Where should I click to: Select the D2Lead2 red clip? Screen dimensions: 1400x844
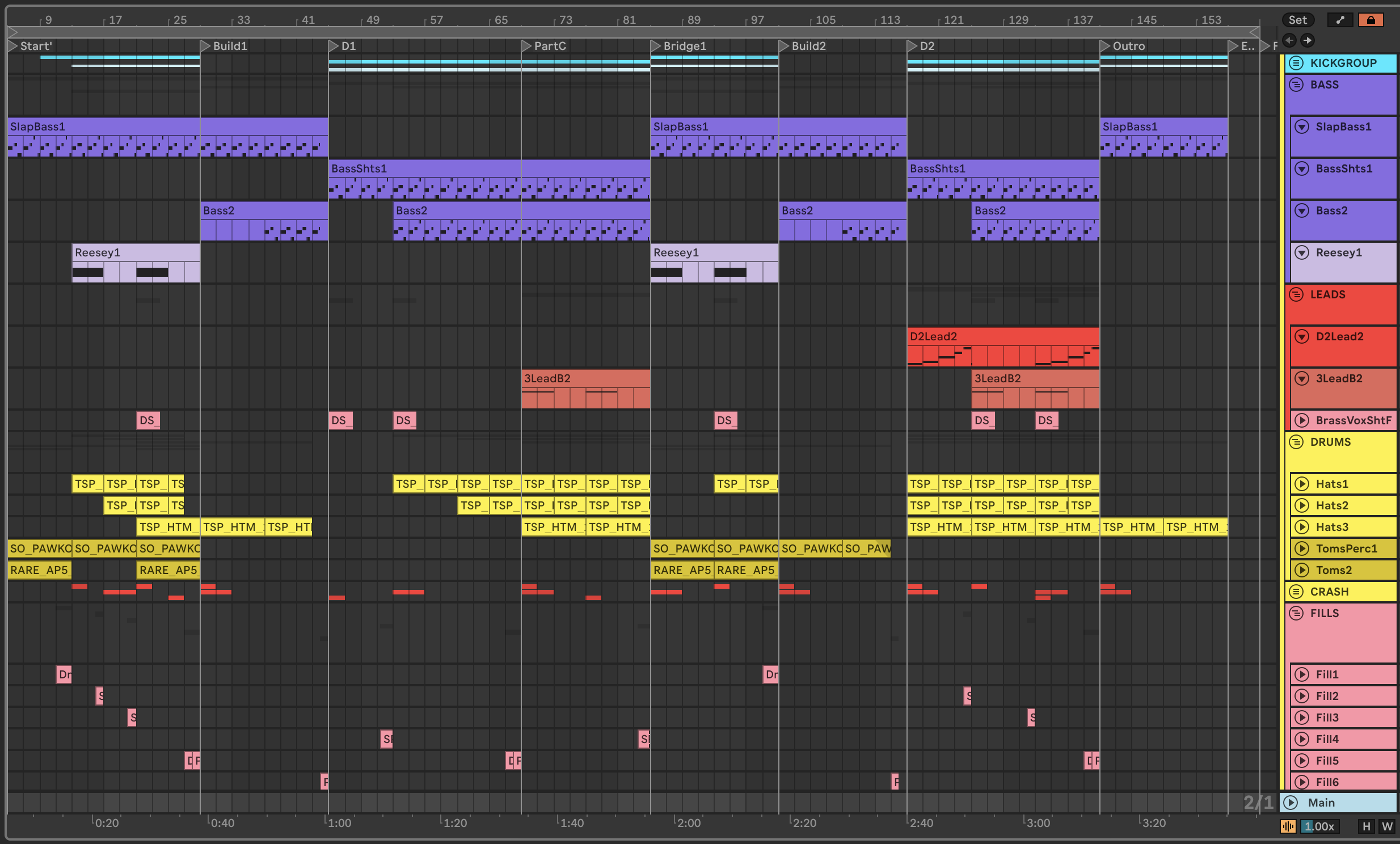(1002, 336)
